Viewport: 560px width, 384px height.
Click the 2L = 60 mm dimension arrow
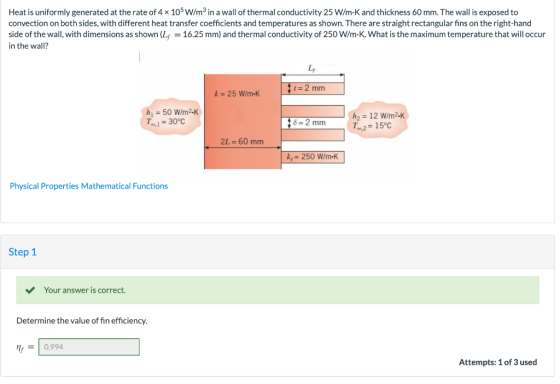tap(242, 147)
